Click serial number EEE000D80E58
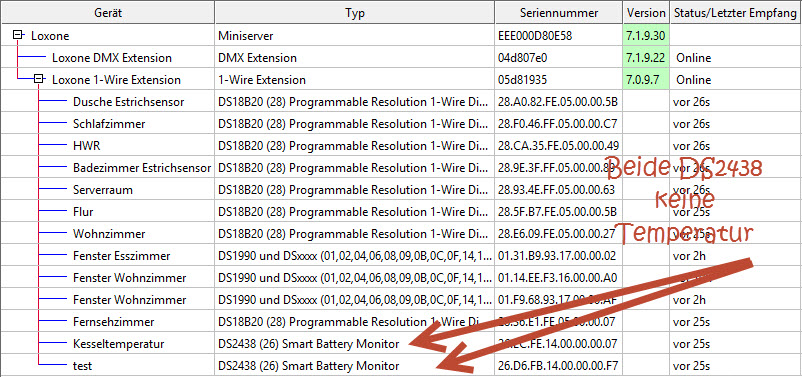 (536, 36)
